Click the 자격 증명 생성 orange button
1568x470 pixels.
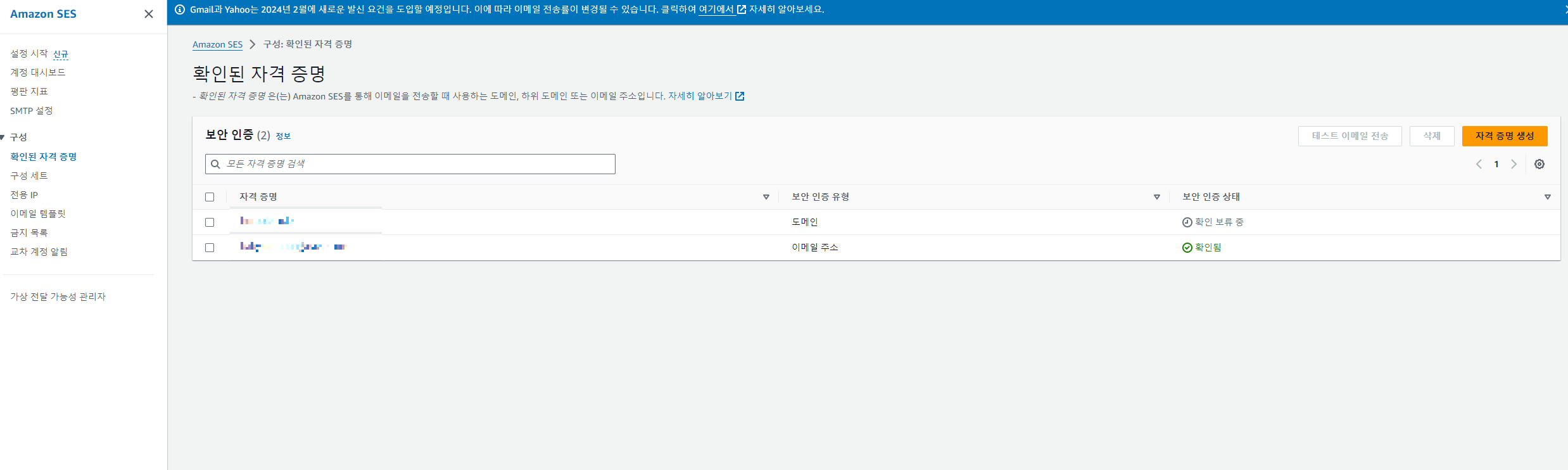coord(1505,136)
